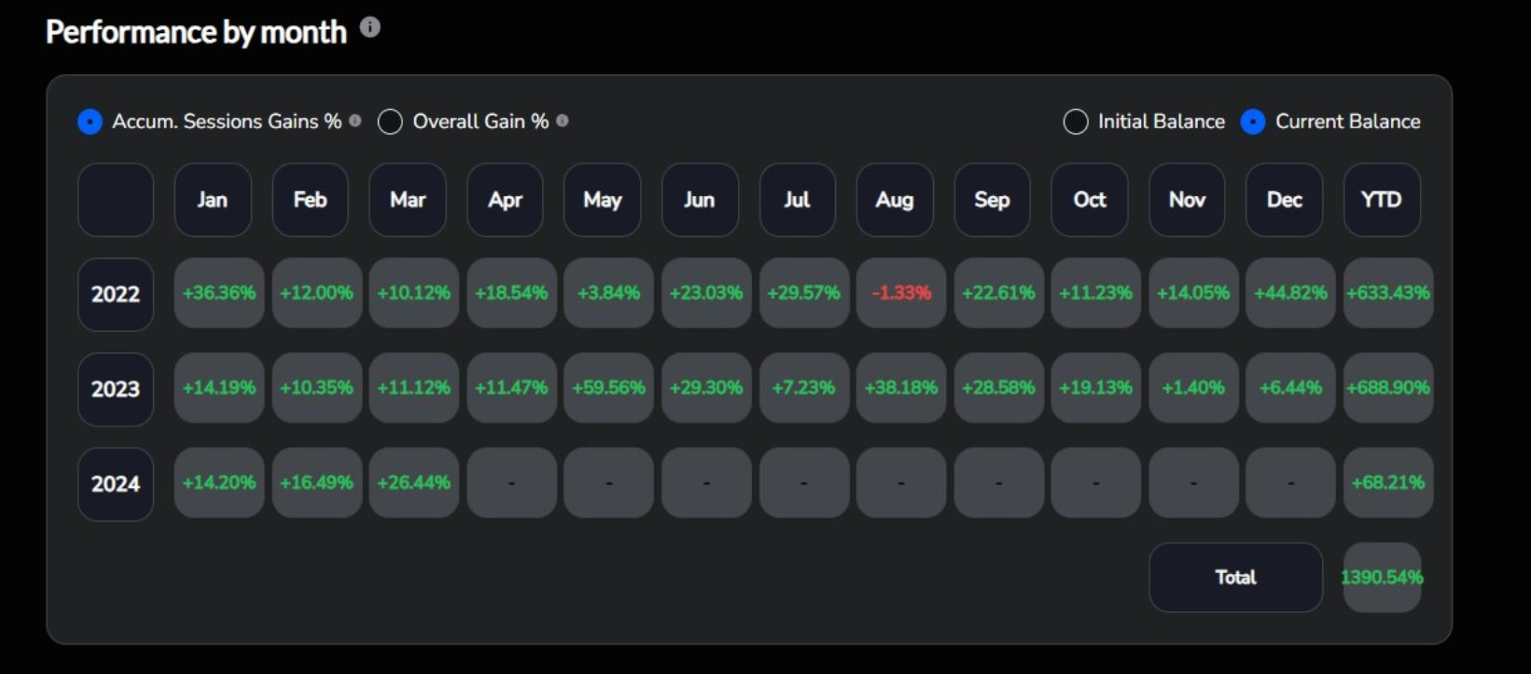Click the +59.56% May 2023 cell
Image resolution: width=1531 pixels, height=674 pixels.
pos(608,387)
